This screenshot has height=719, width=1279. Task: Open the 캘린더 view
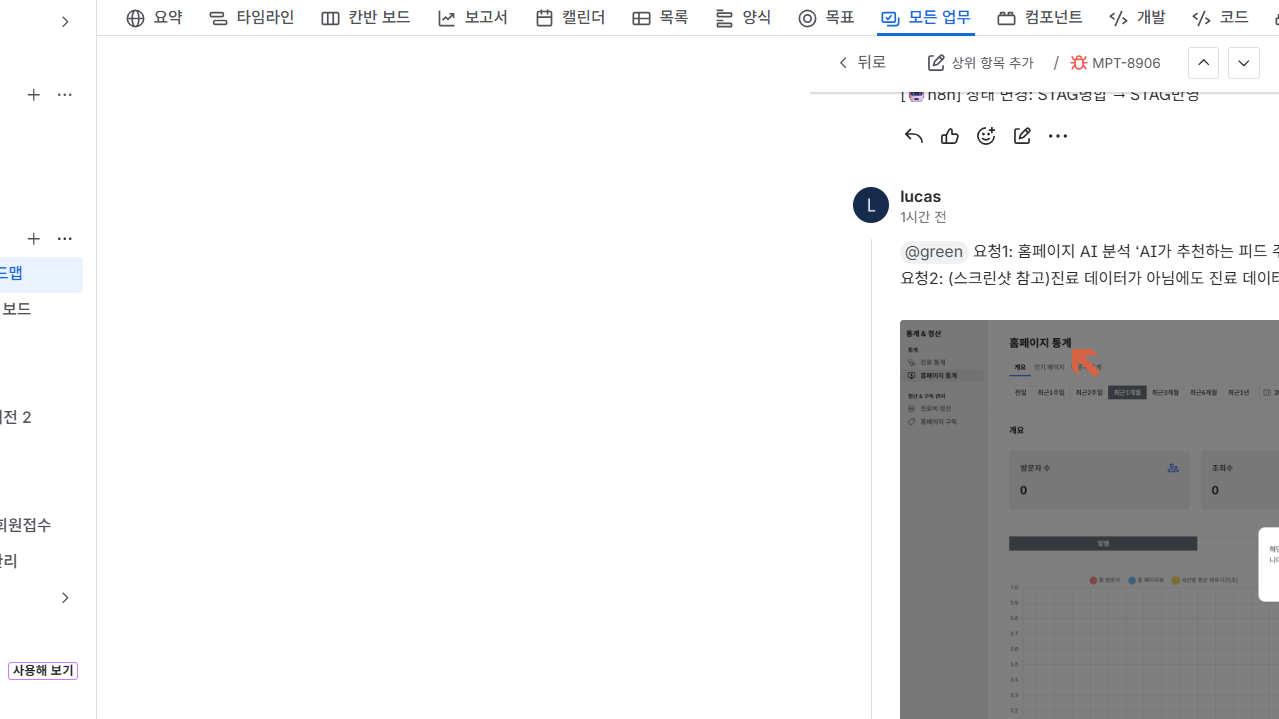click(569, 17)
